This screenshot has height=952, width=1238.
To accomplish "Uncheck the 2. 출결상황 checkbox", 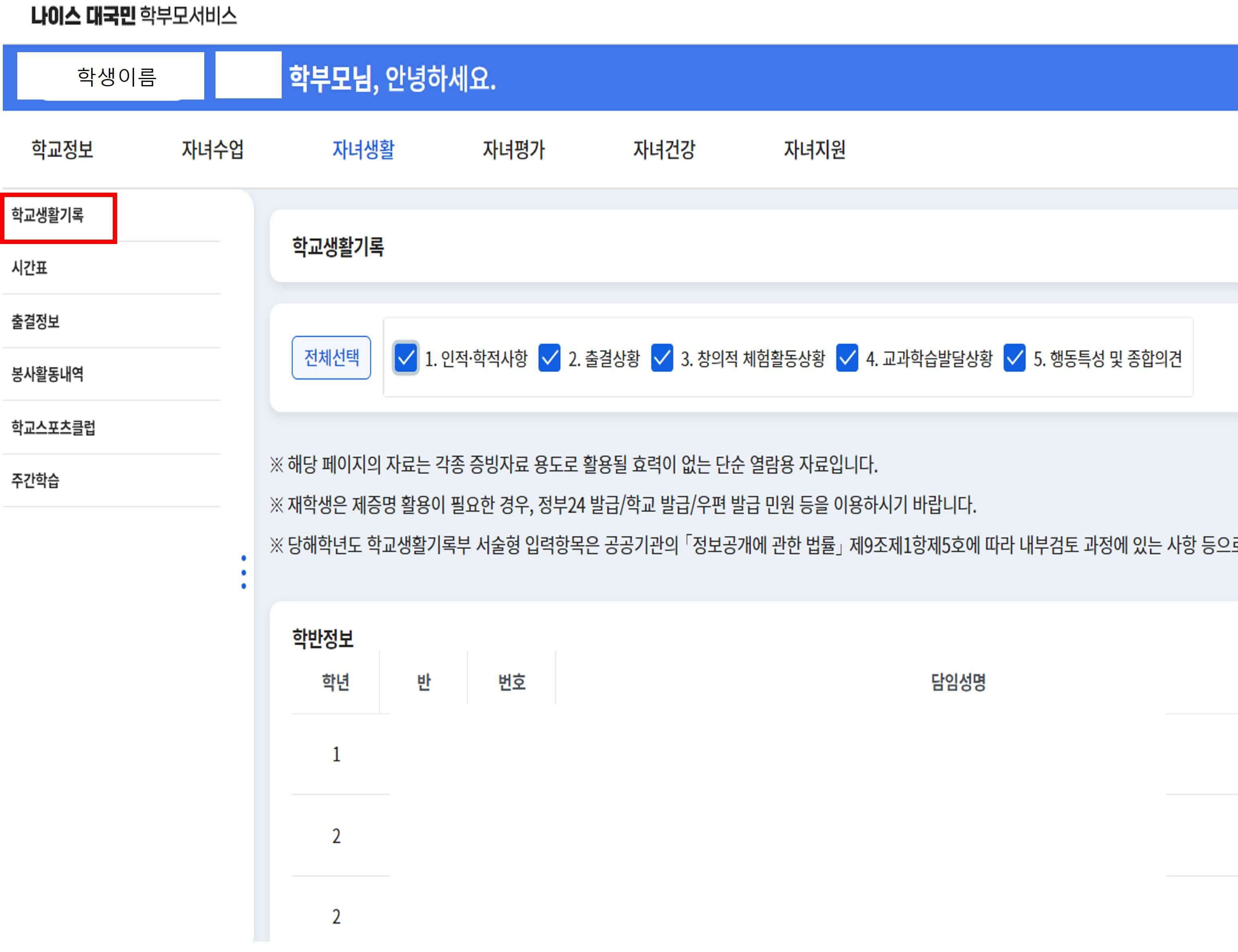I will pos(549,358).
